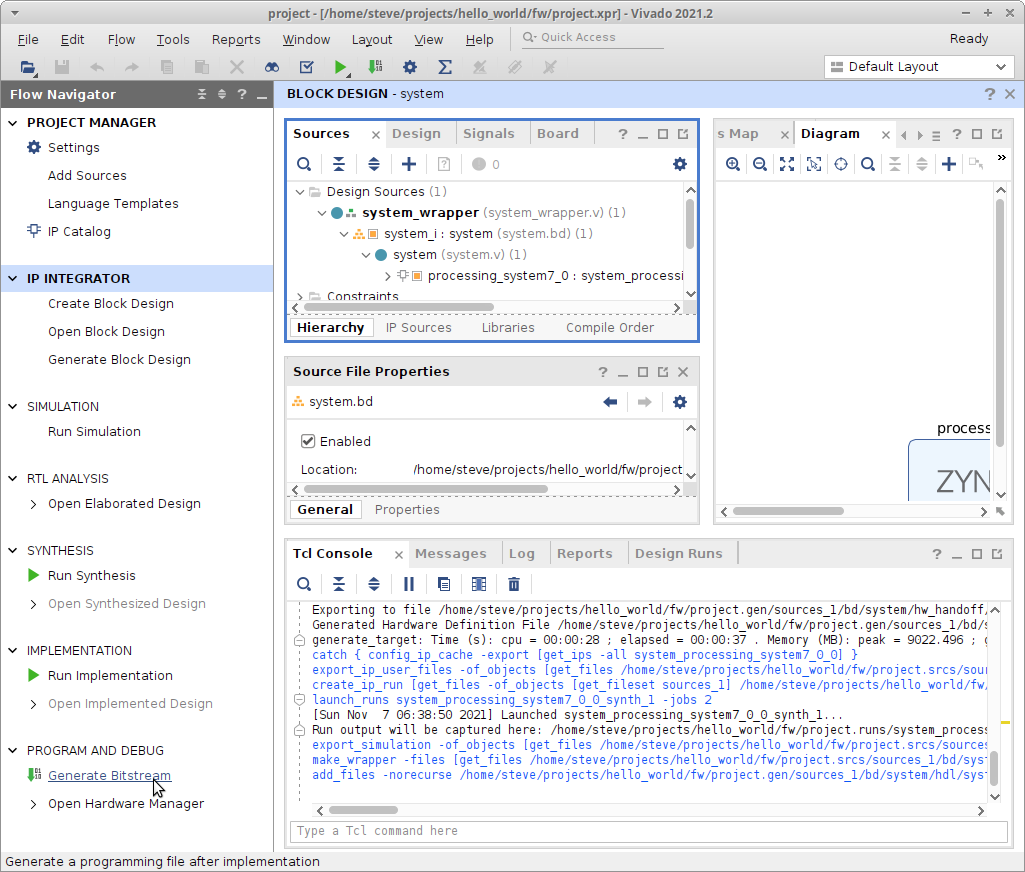The height and width of the screenshot is (872, 1025).
Task: Click the Source File Properties gear icon
Action: click(x=680, y=402)
